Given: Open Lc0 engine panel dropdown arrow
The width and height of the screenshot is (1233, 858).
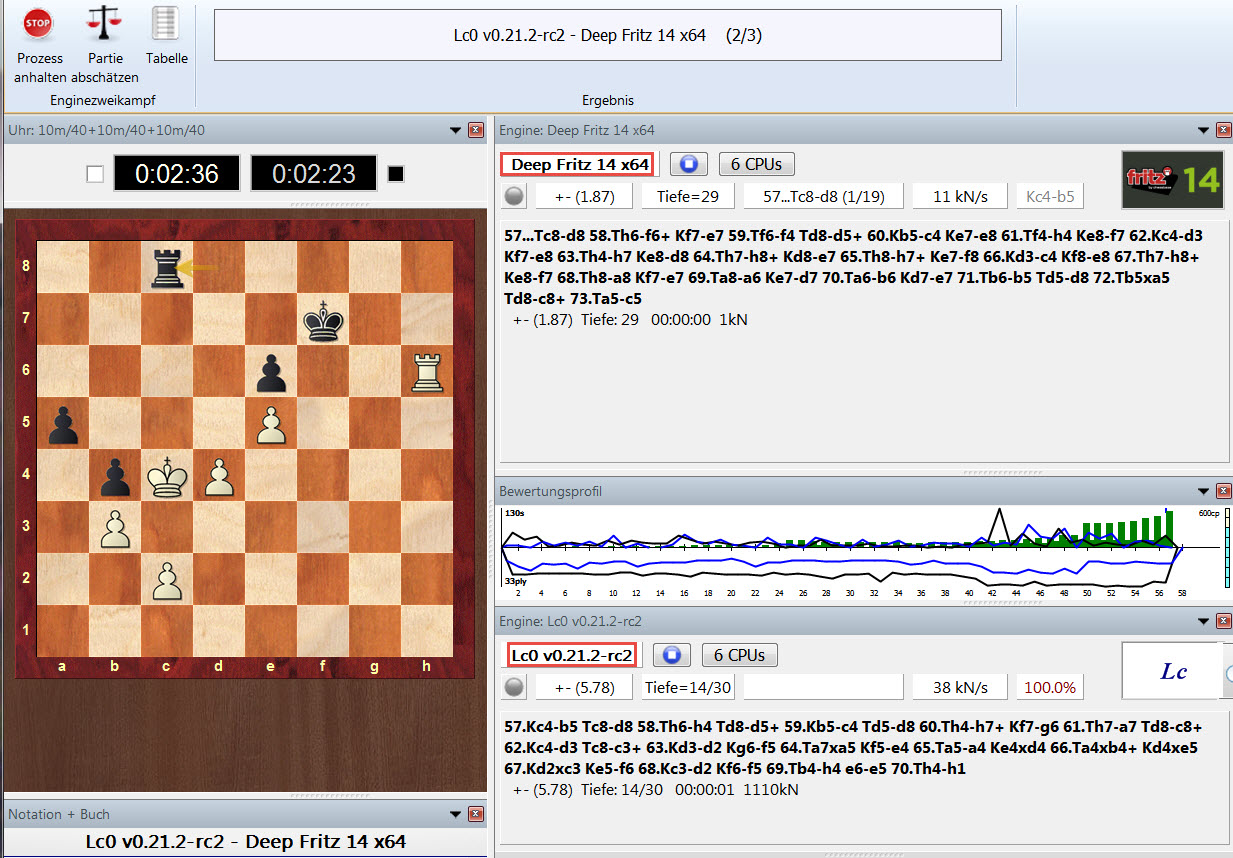Looking at the screenshot, I should [1203, 621].
